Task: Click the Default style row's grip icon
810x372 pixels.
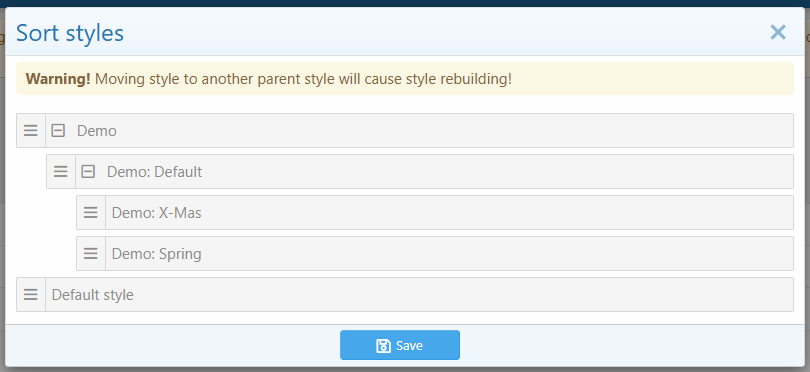Action: point(31,294)
